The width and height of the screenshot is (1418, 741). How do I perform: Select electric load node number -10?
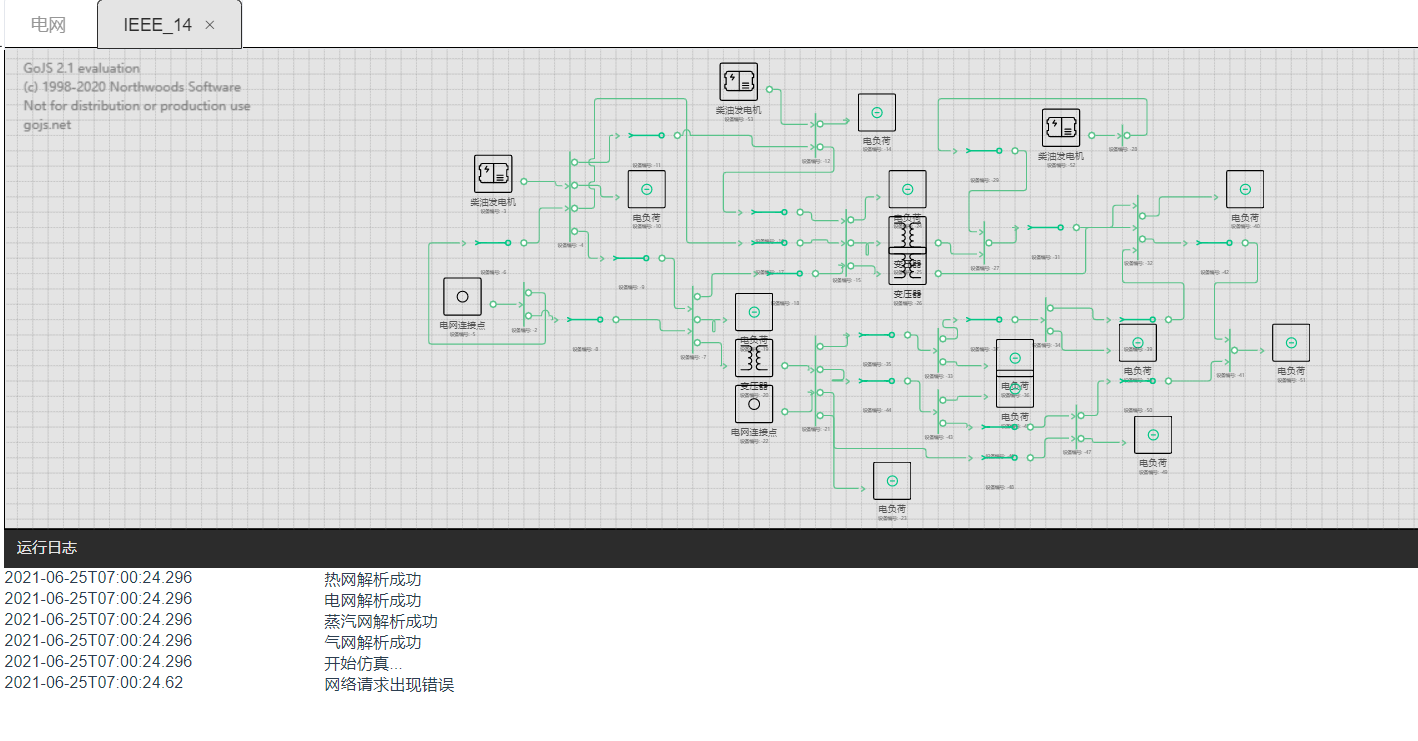click(x=647, y=190)
